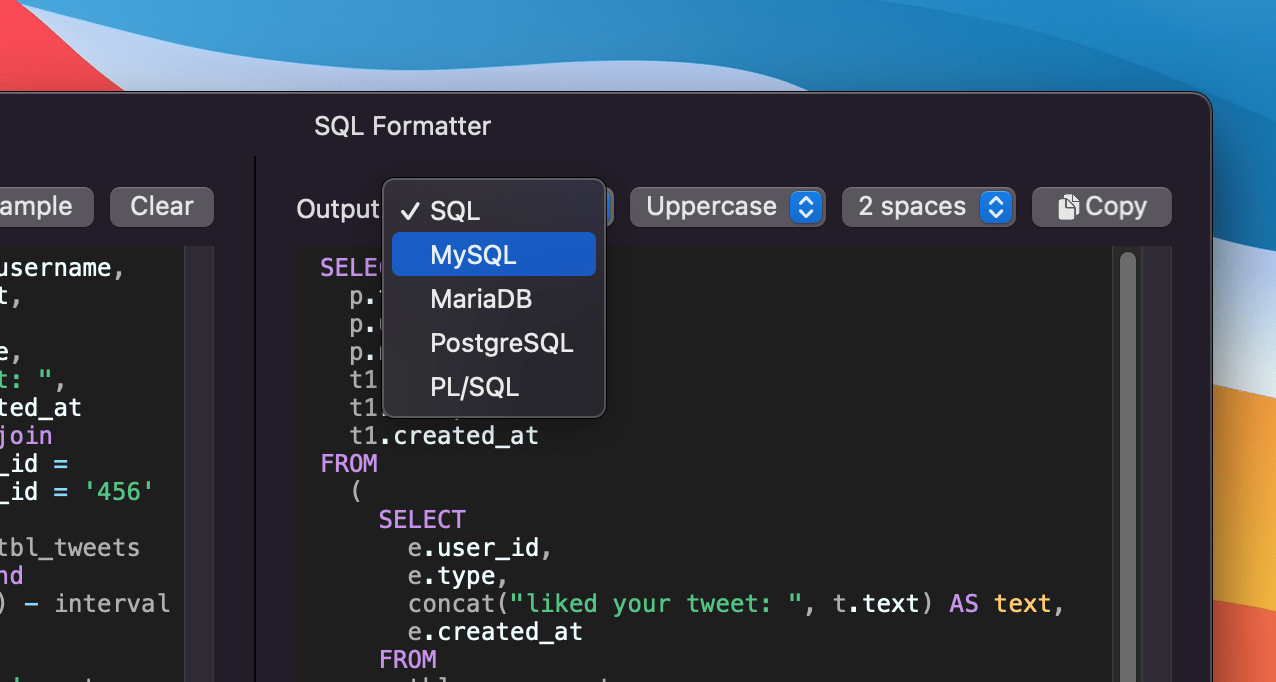
Task: Select MariaDB in the open dropdown
Action: point(480,299)
